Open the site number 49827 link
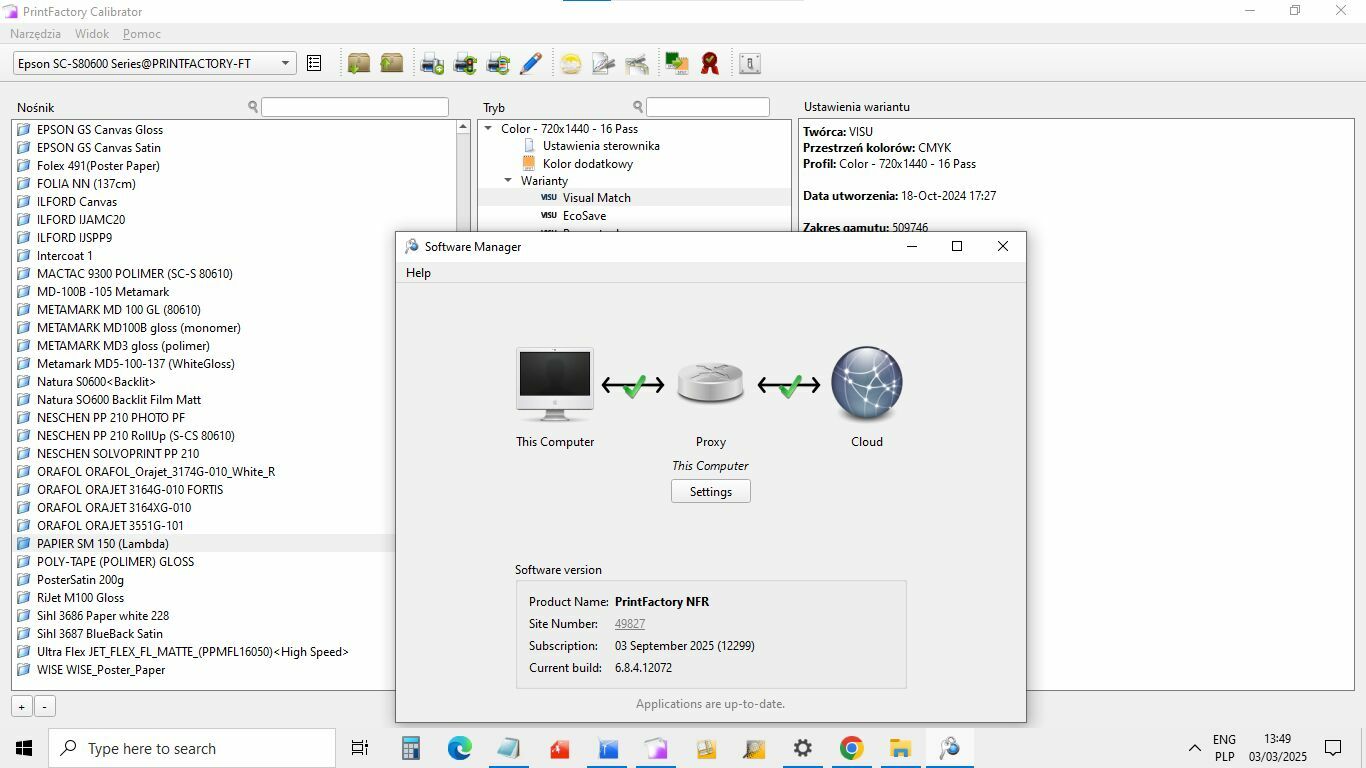The width and height of the screenshot is (1366, 768). pyautogui.click(x=630, y=624)
